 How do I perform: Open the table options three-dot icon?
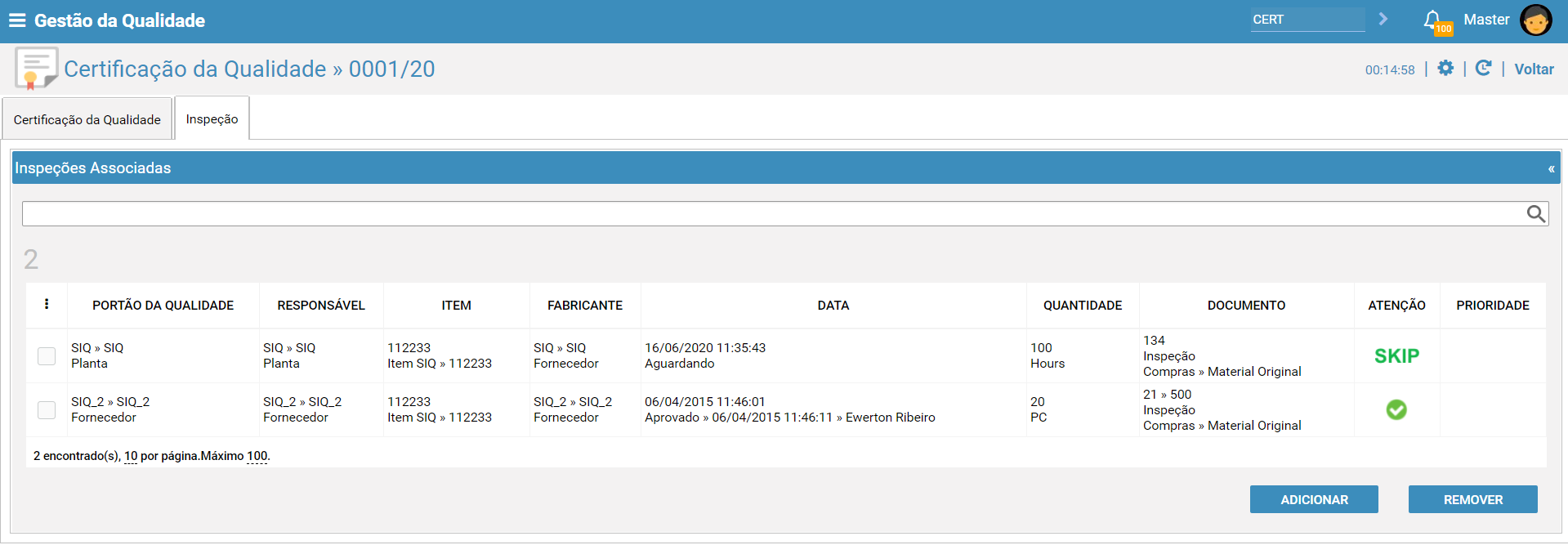pyautogui.click(x=47, y=304)
